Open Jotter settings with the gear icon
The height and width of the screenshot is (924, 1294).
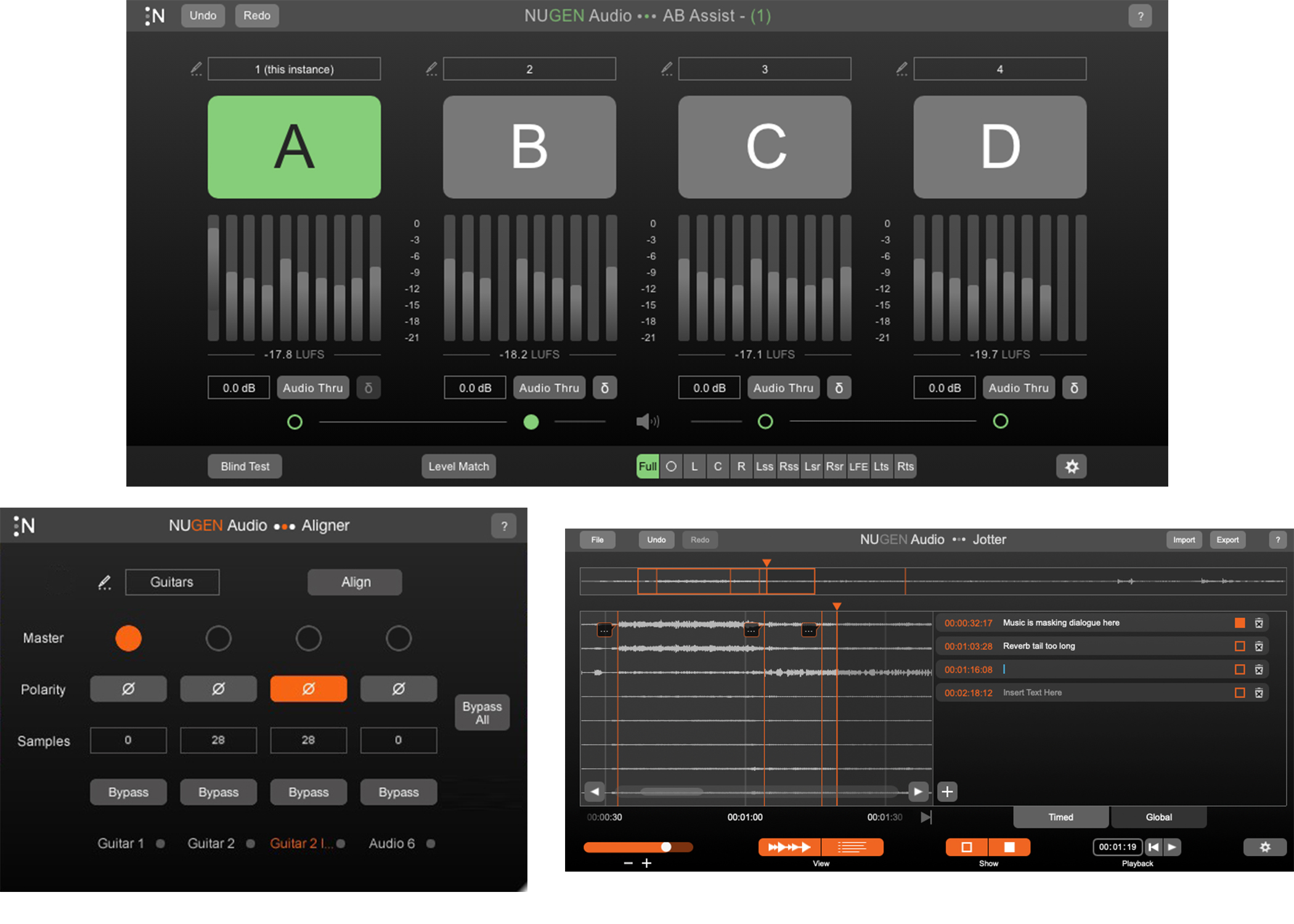click(1264, 847)
